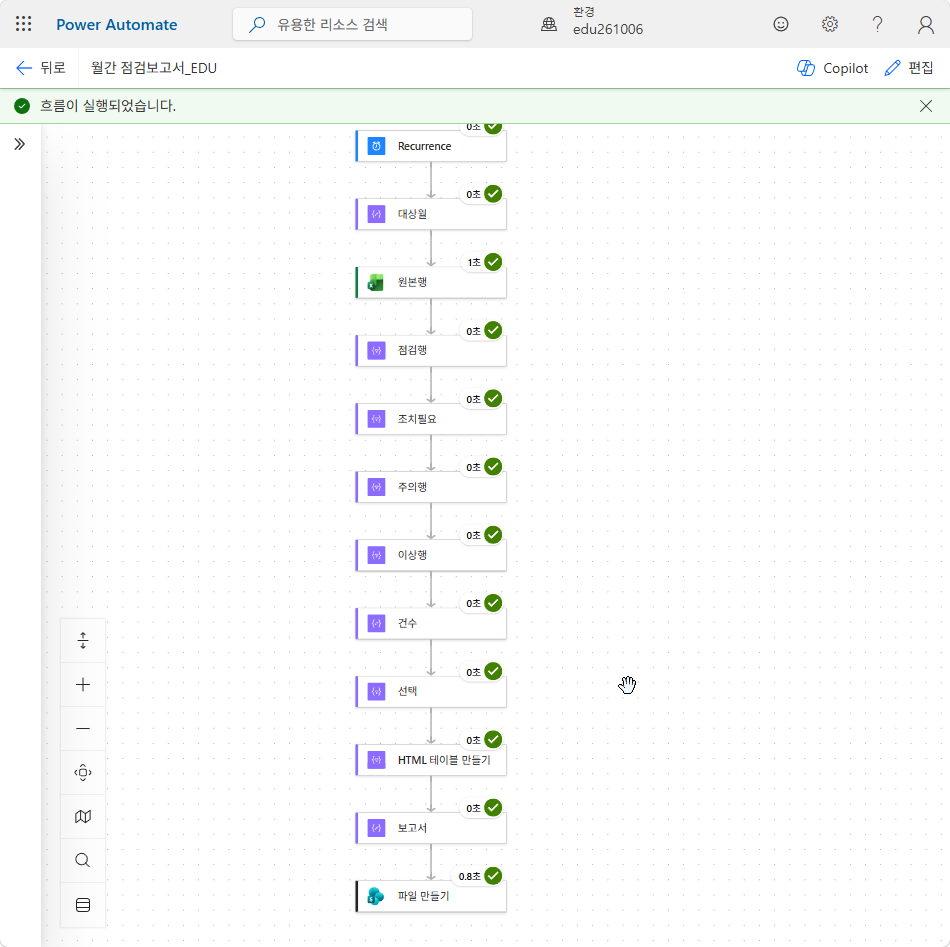Viewport: 950px width, 947px height.
Task: Click the 조치필요 purple action icon
Action: tap(376, 419)
